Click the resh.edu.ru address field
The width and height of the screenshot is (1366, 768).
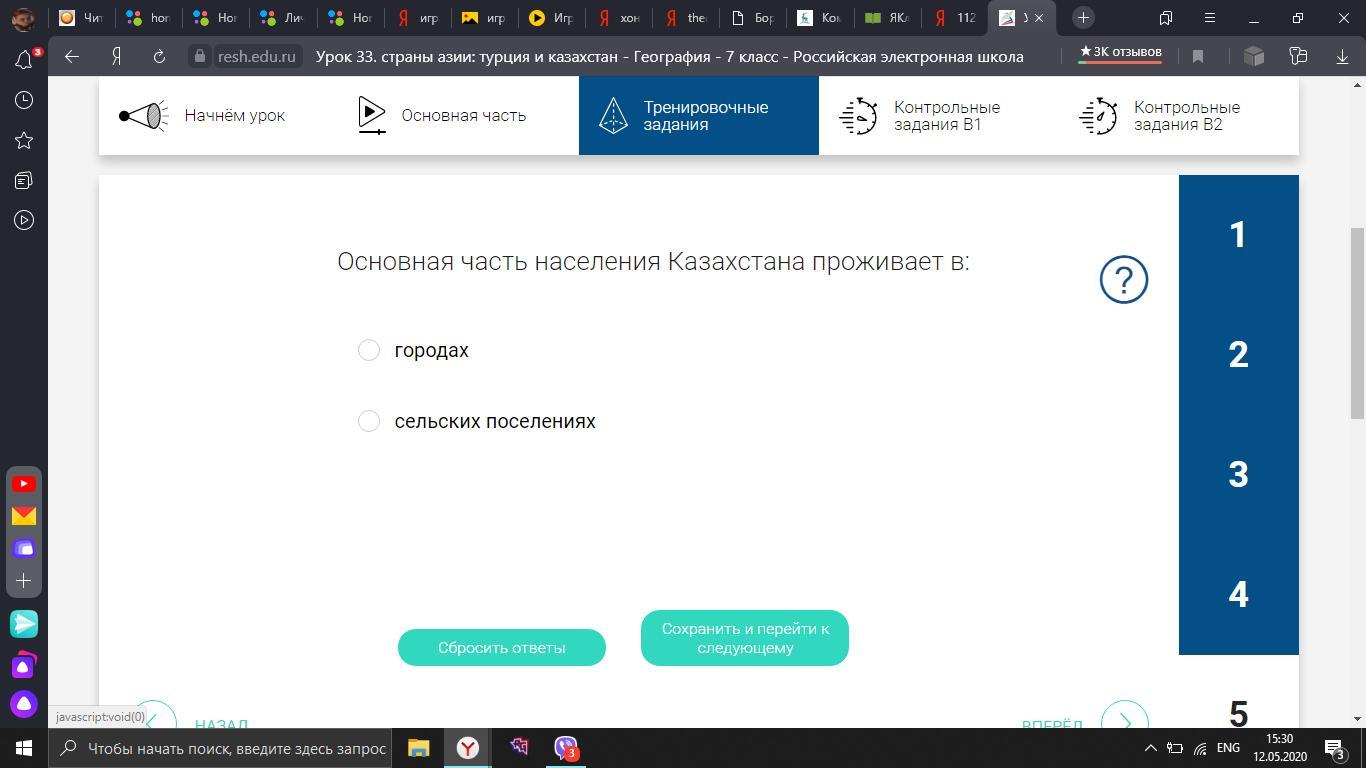point(257,57)
